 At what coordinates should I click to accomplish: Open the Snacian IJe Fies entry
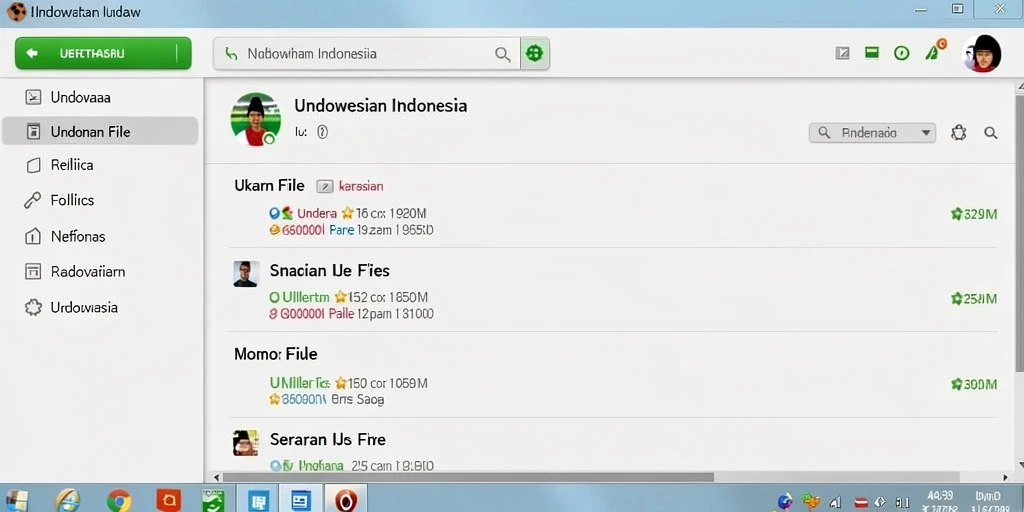(x=329, y=270)
